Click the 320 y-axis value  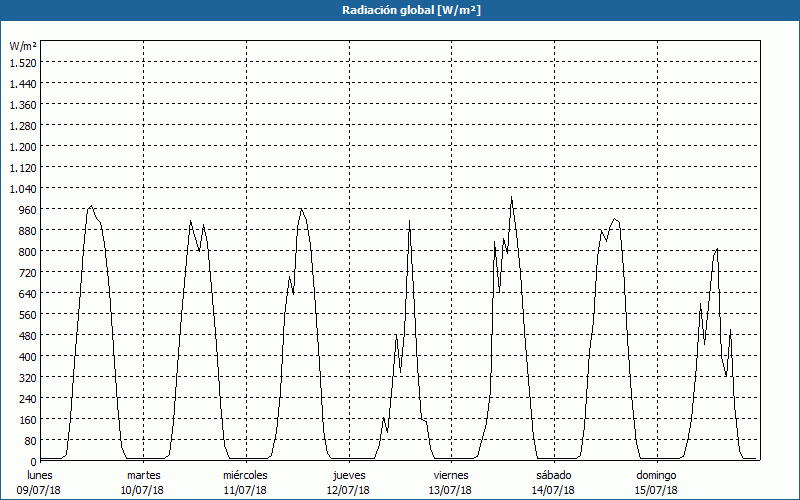28,378
